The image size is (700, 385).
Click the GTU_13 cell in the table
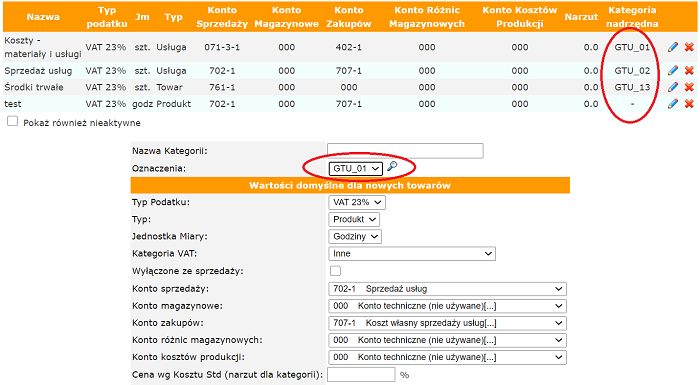(632, 87)
